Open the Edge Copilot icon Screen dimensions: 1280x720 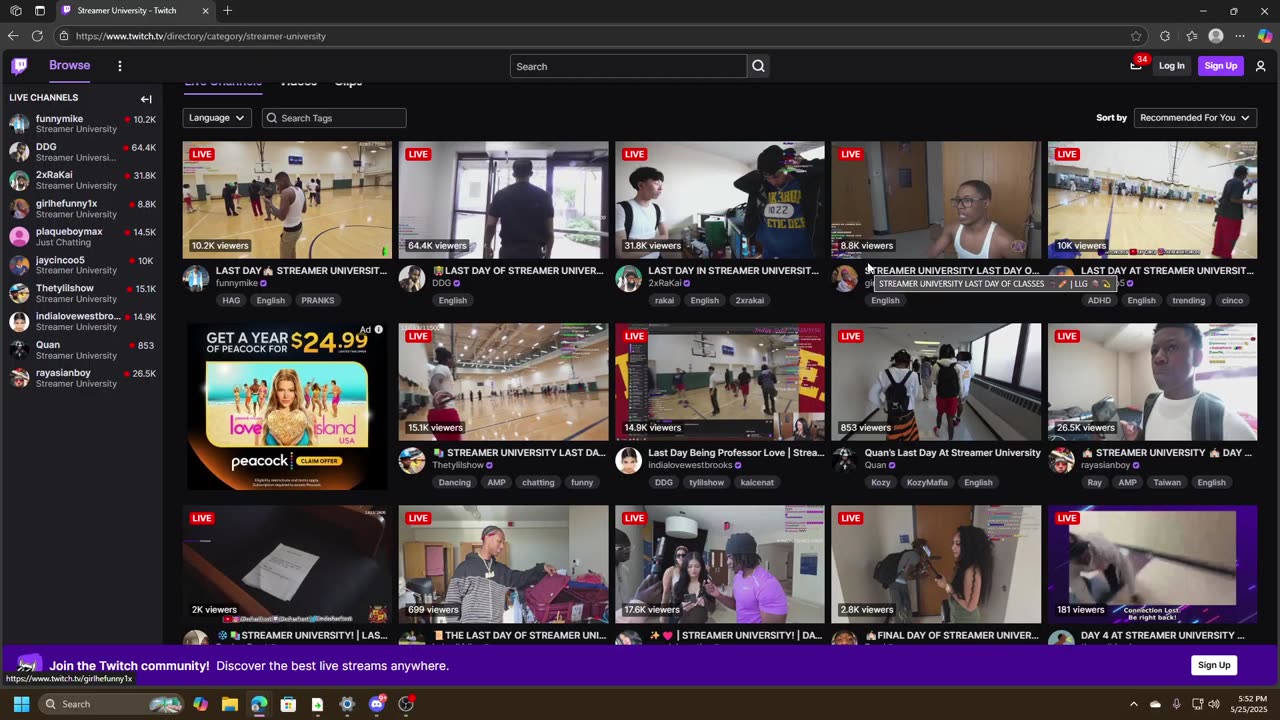pyautogui.click(x=1265, y=36)
